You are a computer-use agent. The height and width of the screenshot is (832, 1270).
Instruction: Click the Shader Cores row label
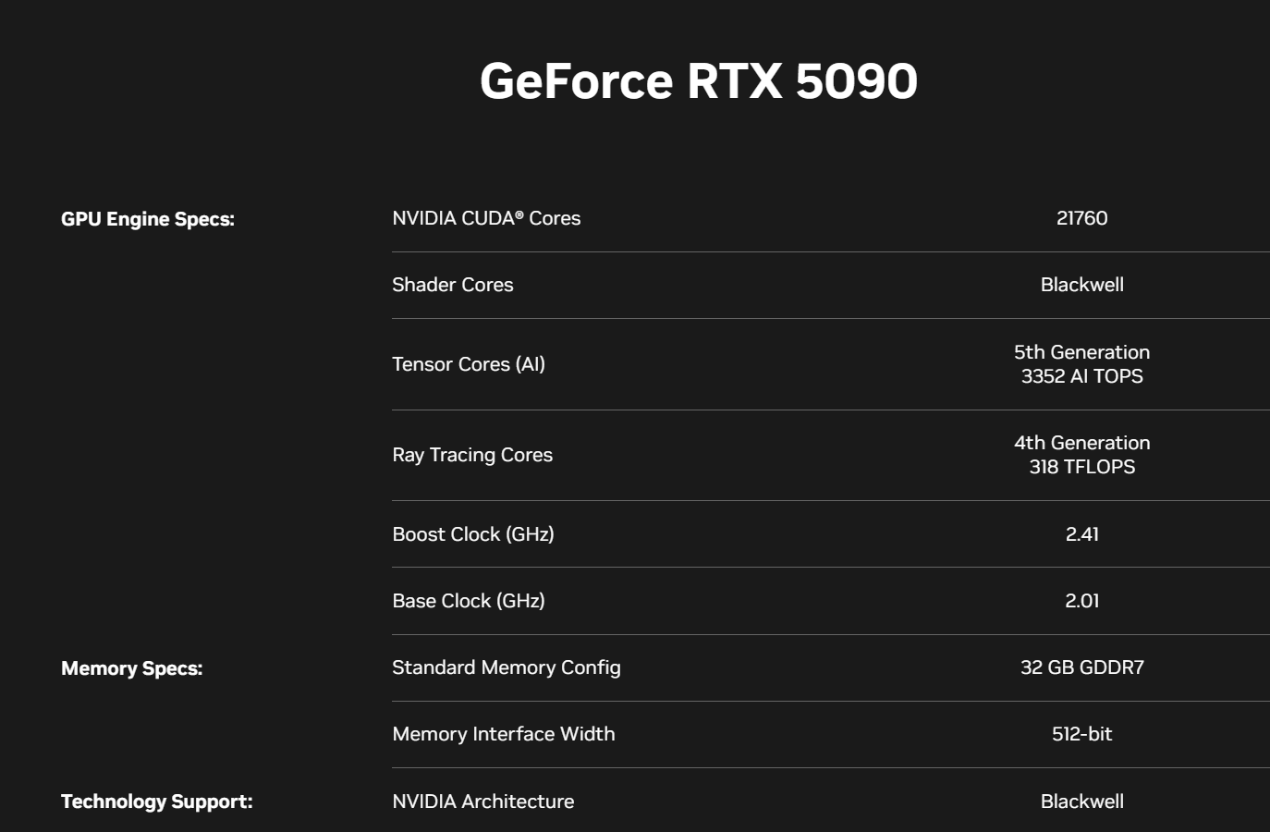452,285
